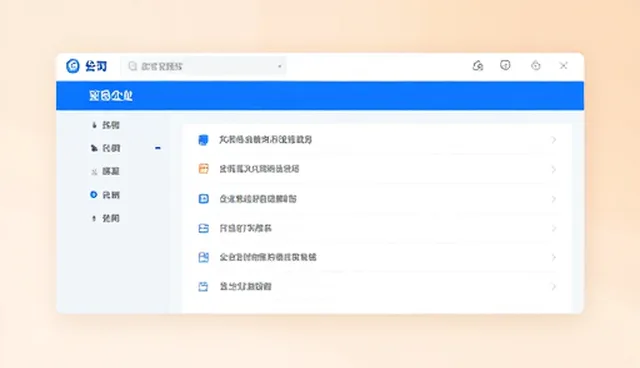Open the orange-icon row via its right chevron
This screenshot has height=368, width=640.
click(554, 169)
